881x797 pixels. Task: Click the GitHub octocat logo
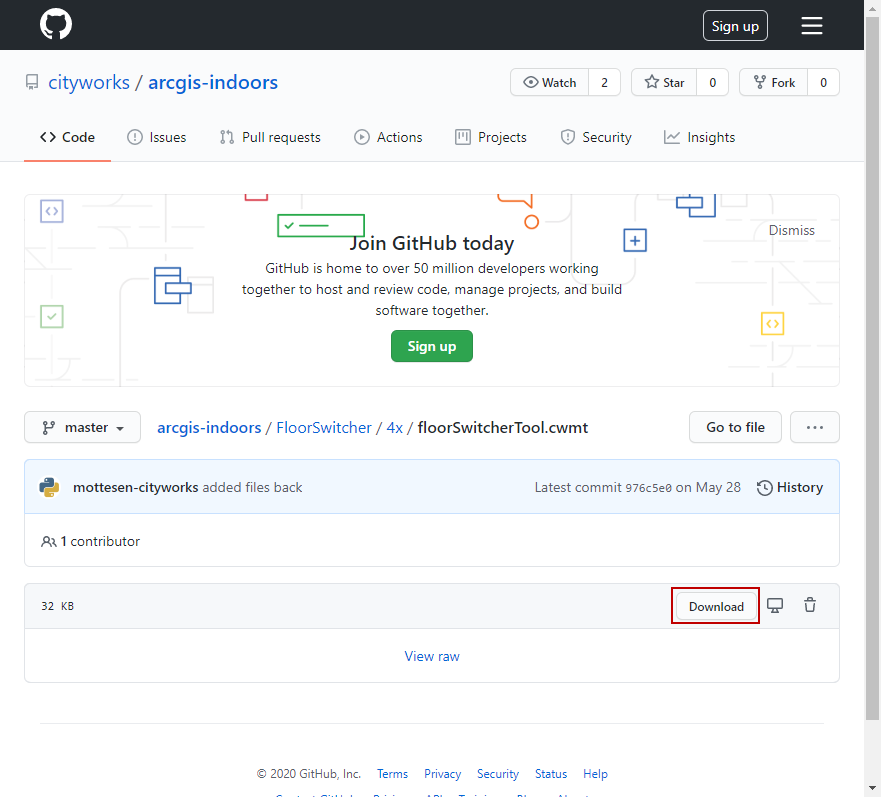click(x=56, y=25)
